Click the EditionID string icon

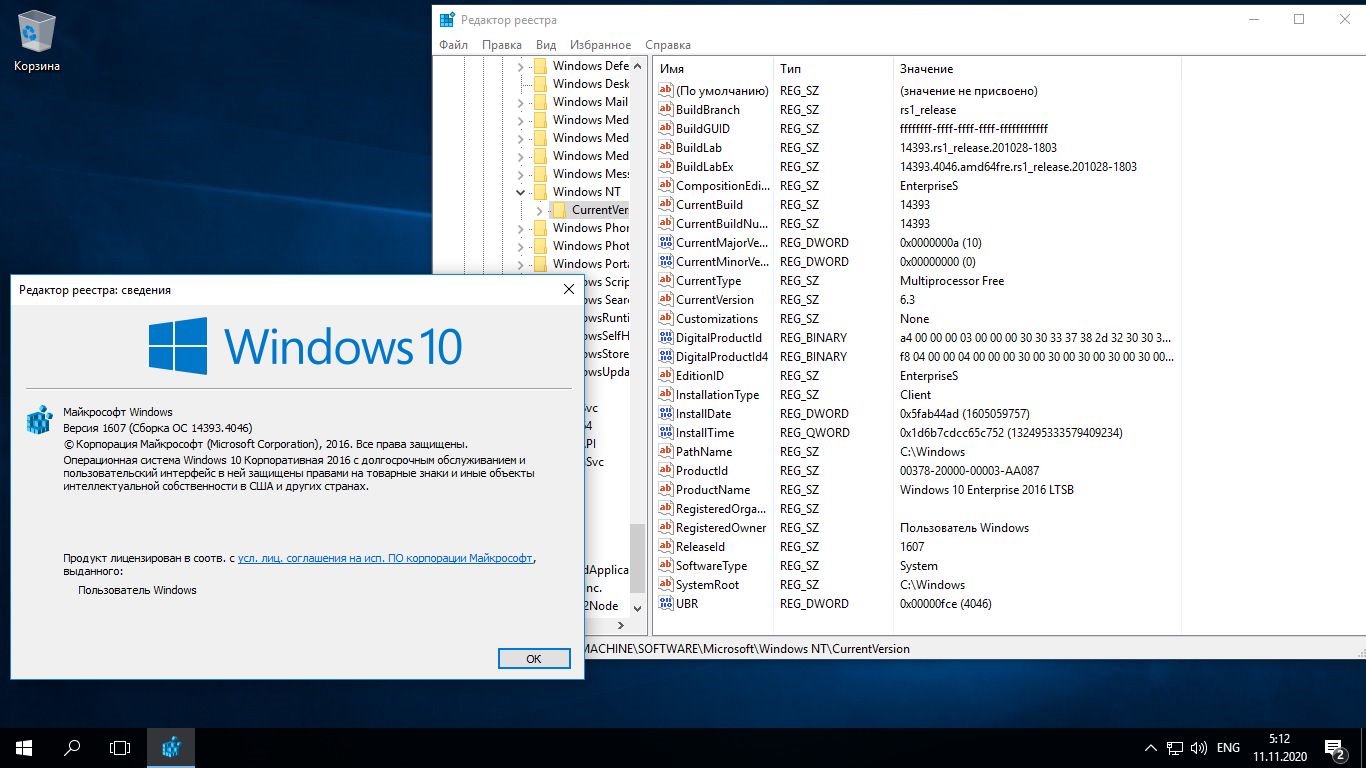[x=666, y=376]
